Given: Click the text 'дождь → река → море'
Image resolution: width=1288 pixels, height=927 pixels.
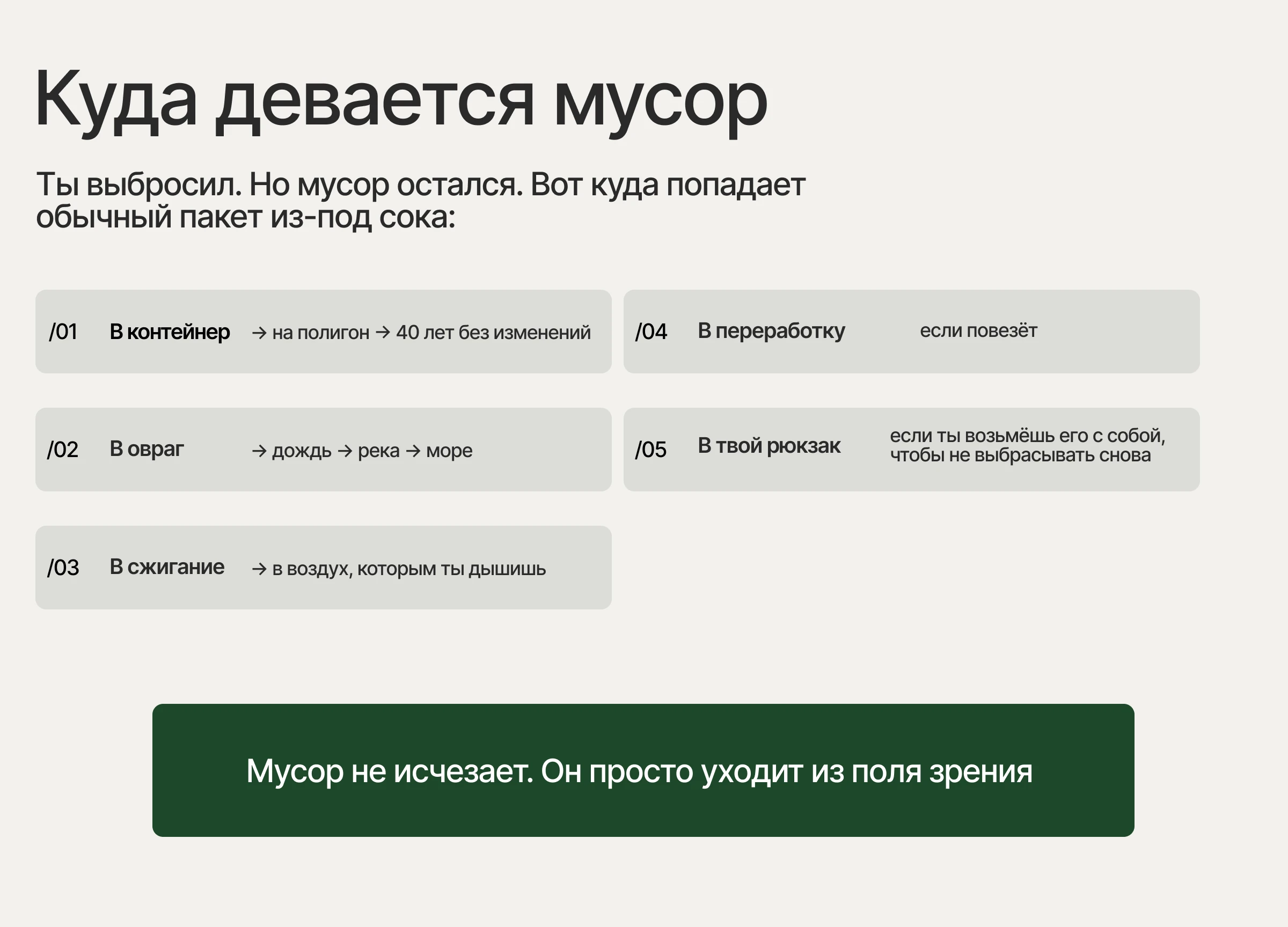Looking at the screenshot, I should pyautogui.click(x=372, y=450).
